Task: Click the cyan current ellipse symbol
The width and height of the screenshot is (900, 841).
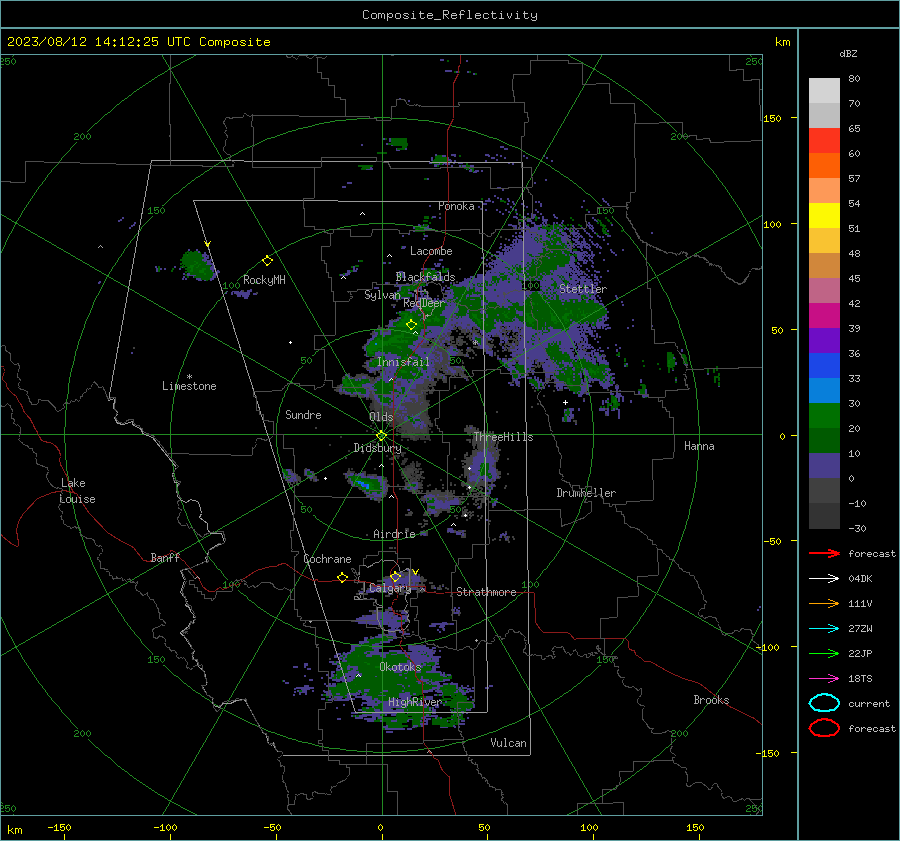Action: tap(824, 703)
